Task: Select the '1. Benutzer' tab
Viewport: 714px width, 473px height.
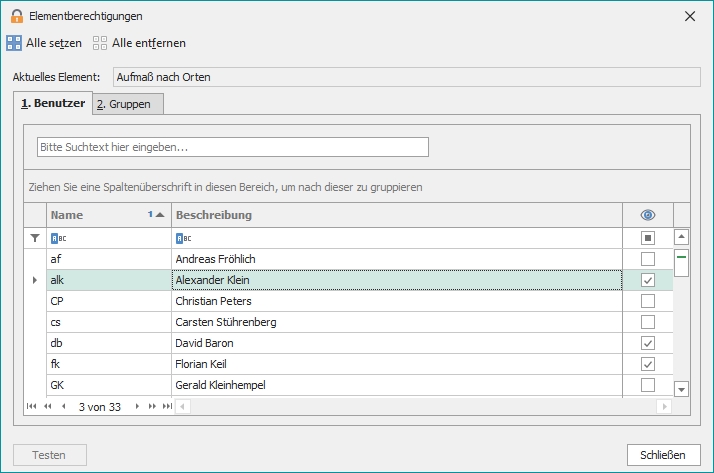Action: [52, 104]
